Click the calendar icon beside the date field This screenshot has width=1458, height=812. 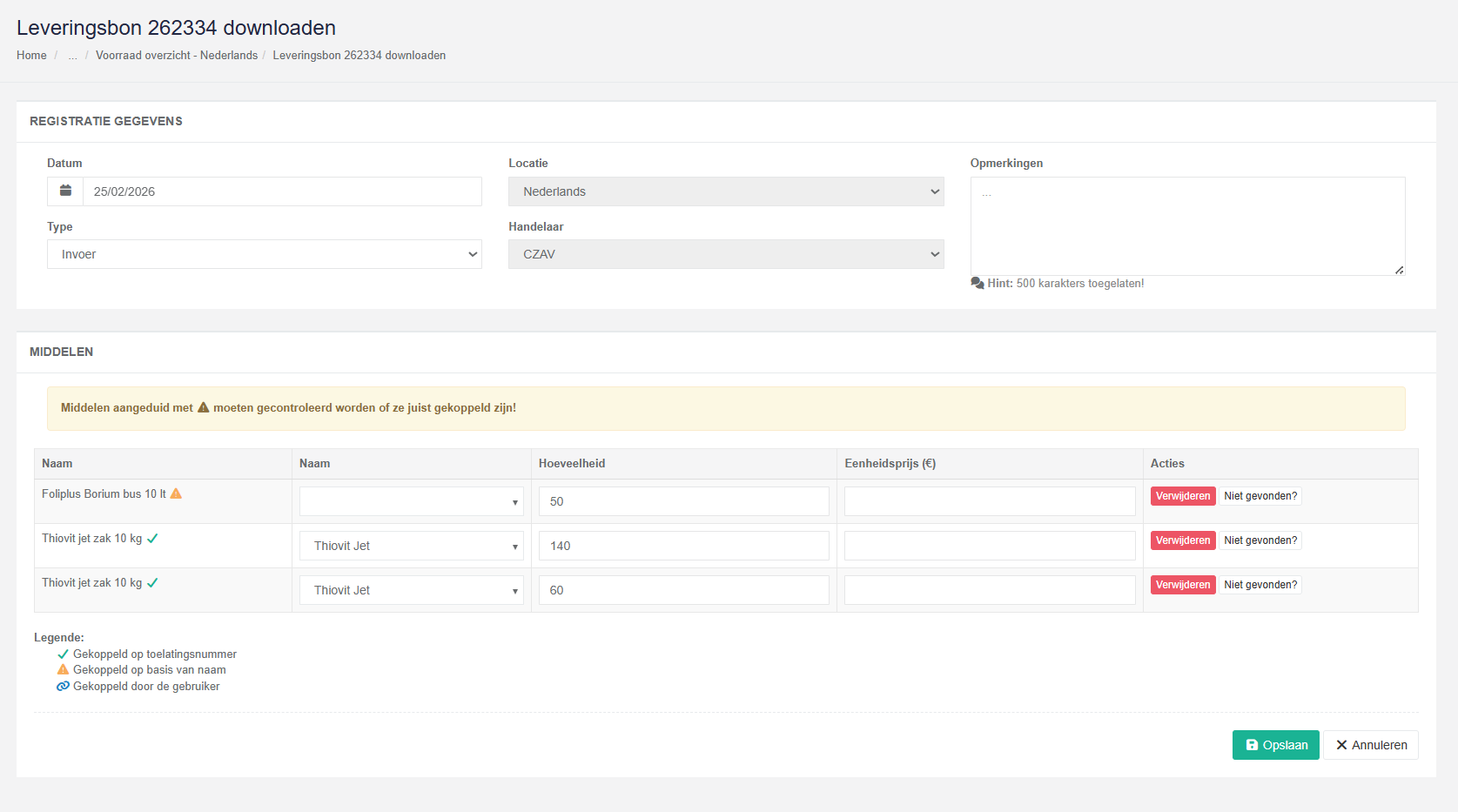pyautogui.click(x=65, y=191)
